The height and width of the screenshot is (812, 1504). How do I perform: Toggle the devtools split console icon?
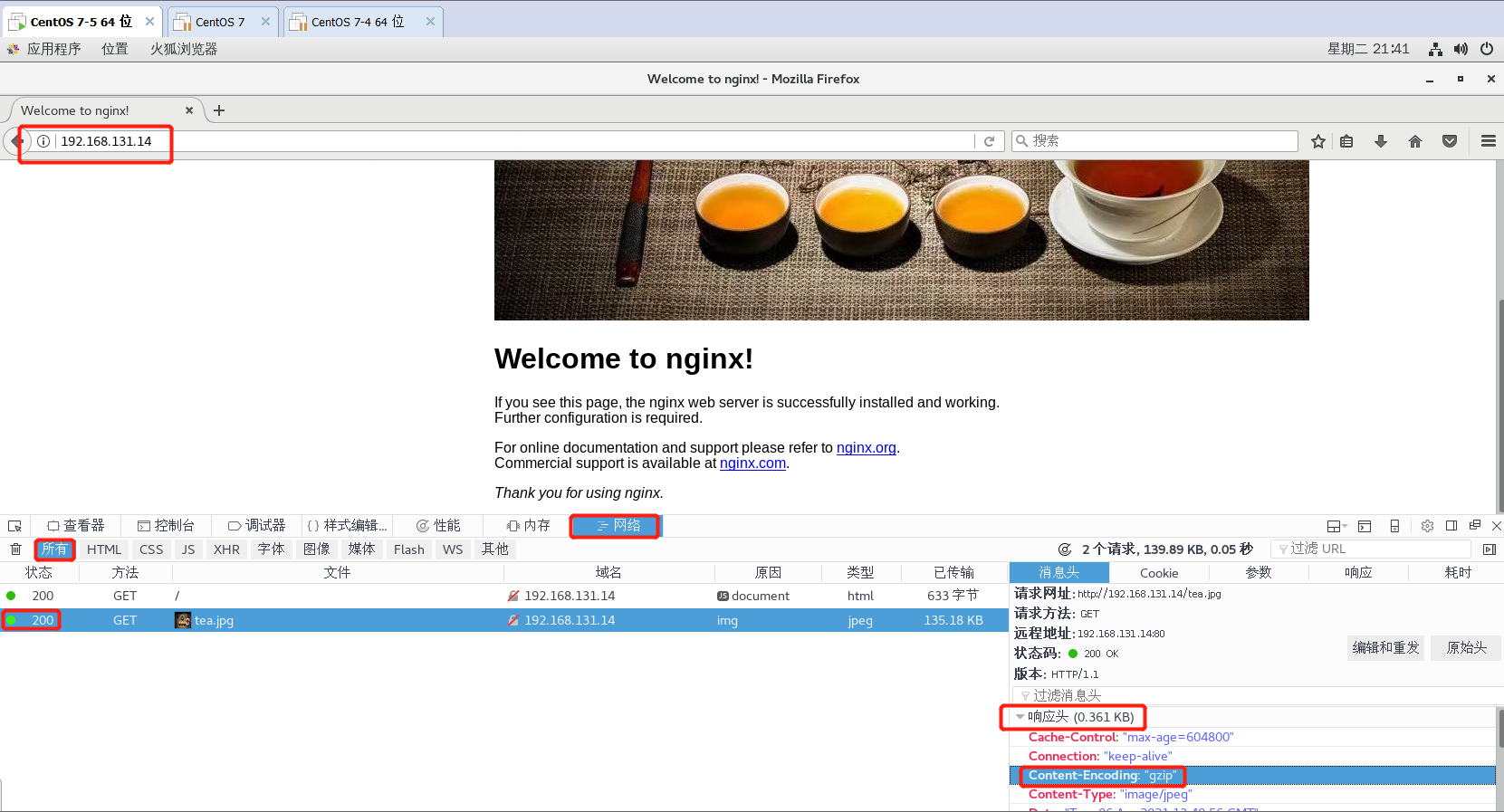click(x=1365, y=526)
